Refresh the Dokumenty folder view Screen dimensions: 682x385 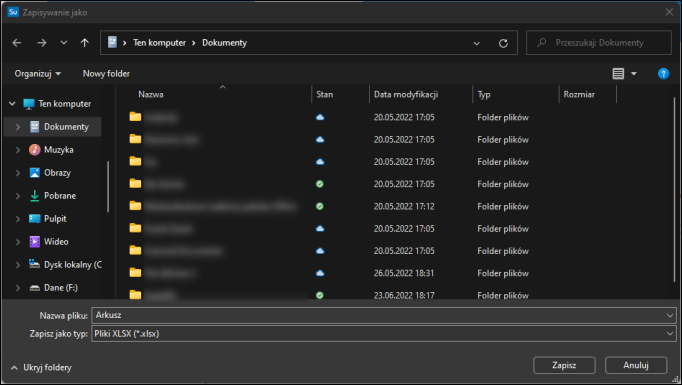pos(503,43)
